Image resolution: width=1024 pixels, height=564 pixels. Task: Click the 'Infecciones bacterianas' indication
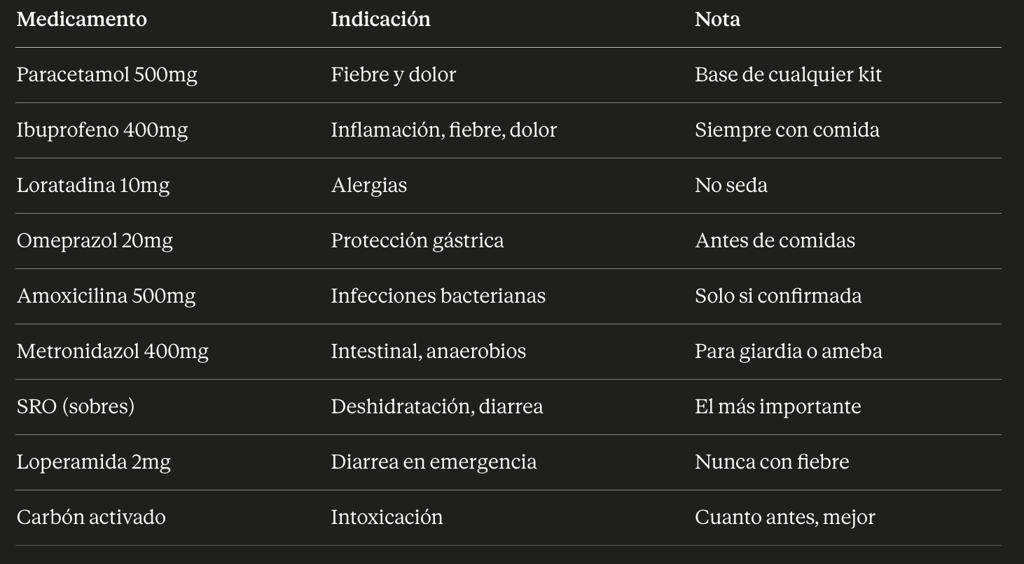pos(438,296)
